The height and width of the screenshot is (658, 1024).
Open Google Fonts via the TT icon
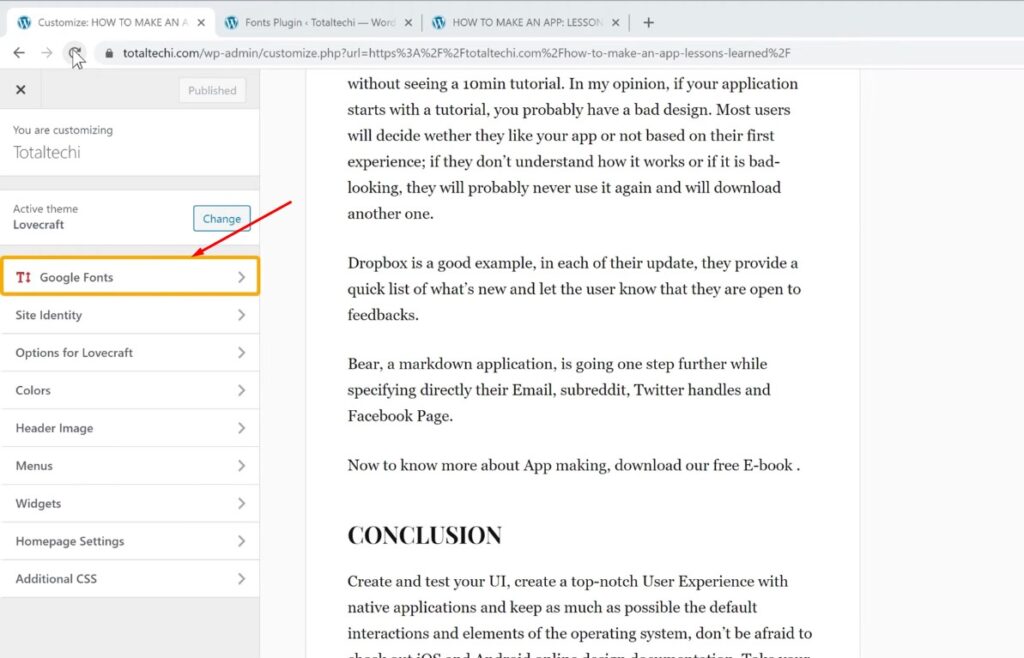(x=25, y=277)
